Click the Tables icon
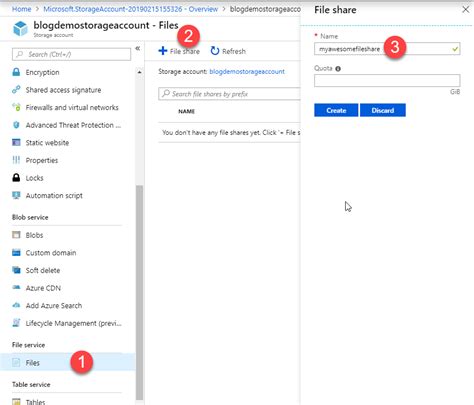Screen dimensions: 474x405 16,402
